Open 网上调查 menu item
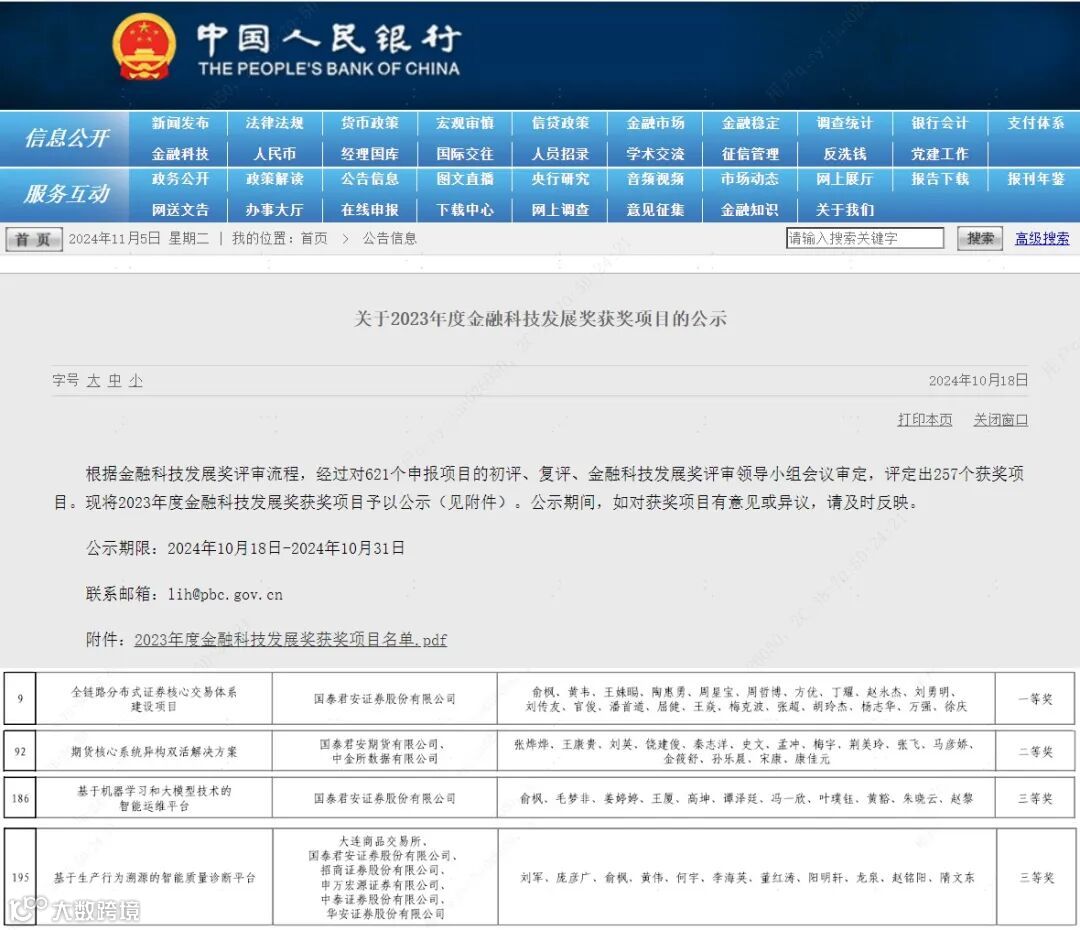Viewport: 1080px width, 930px height. [560, 209]
